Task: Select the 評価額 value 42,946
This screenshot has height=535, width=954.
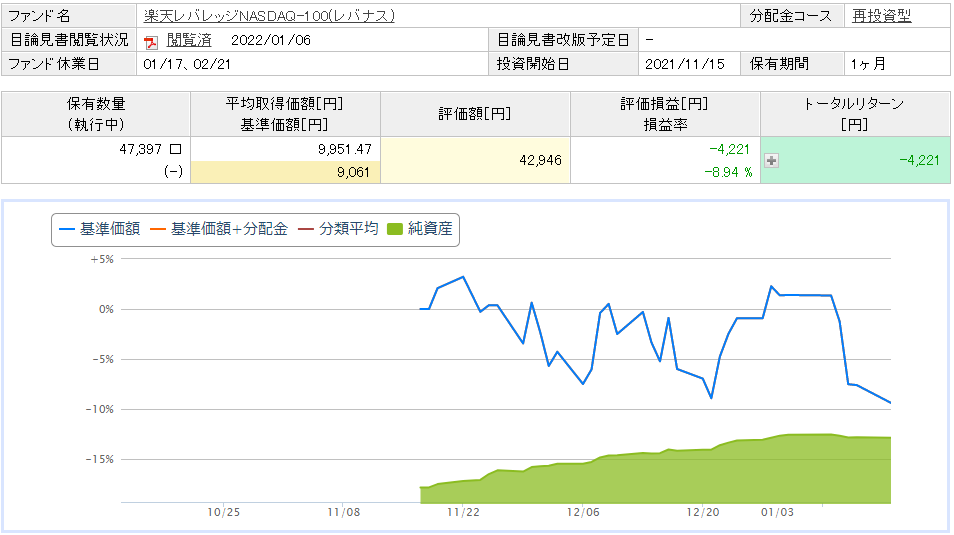Action: (540, 160)
